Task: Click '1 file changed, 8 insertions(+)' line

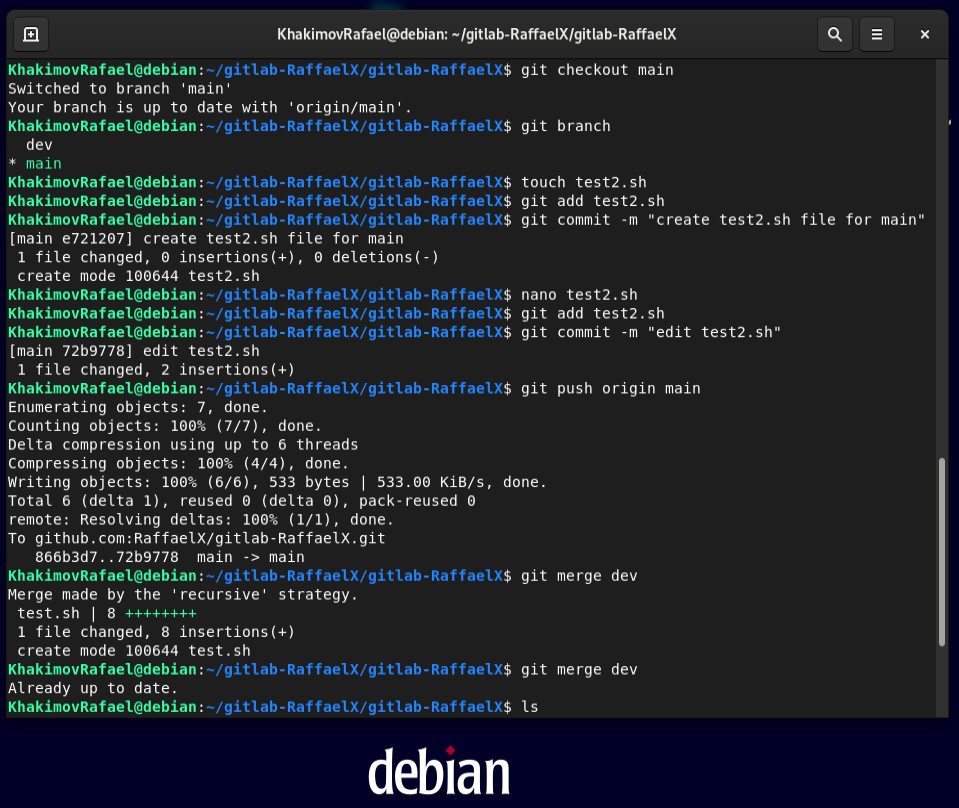Action: pos(156,632)
